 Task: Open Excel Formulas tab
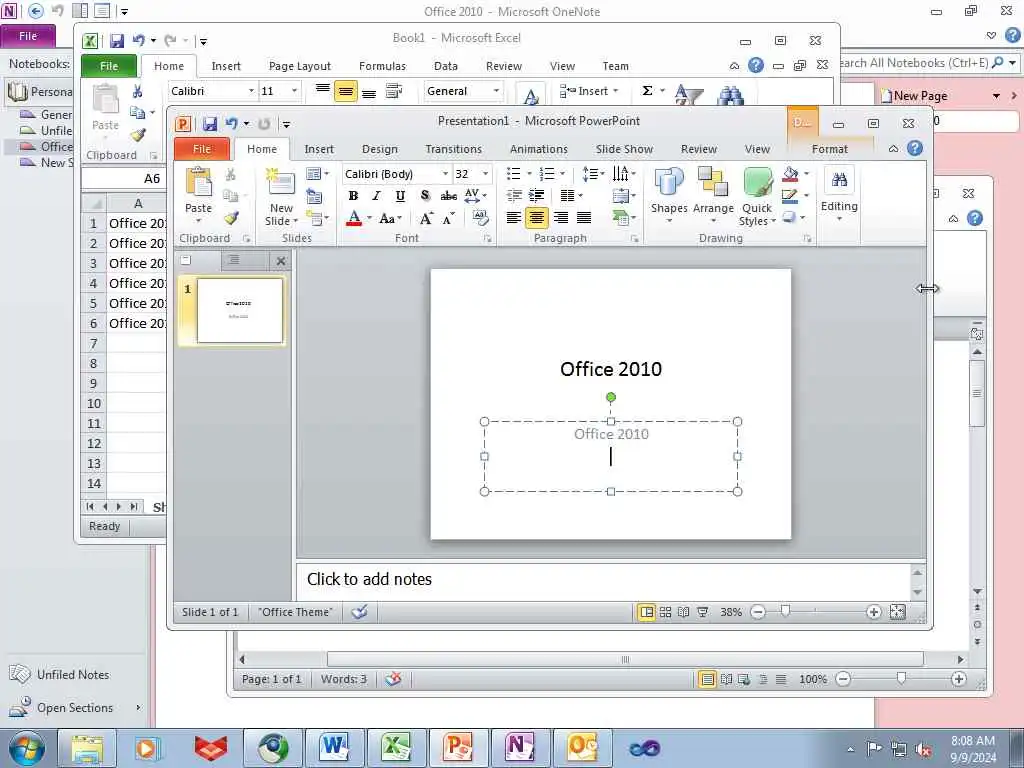tap(382, 66)
